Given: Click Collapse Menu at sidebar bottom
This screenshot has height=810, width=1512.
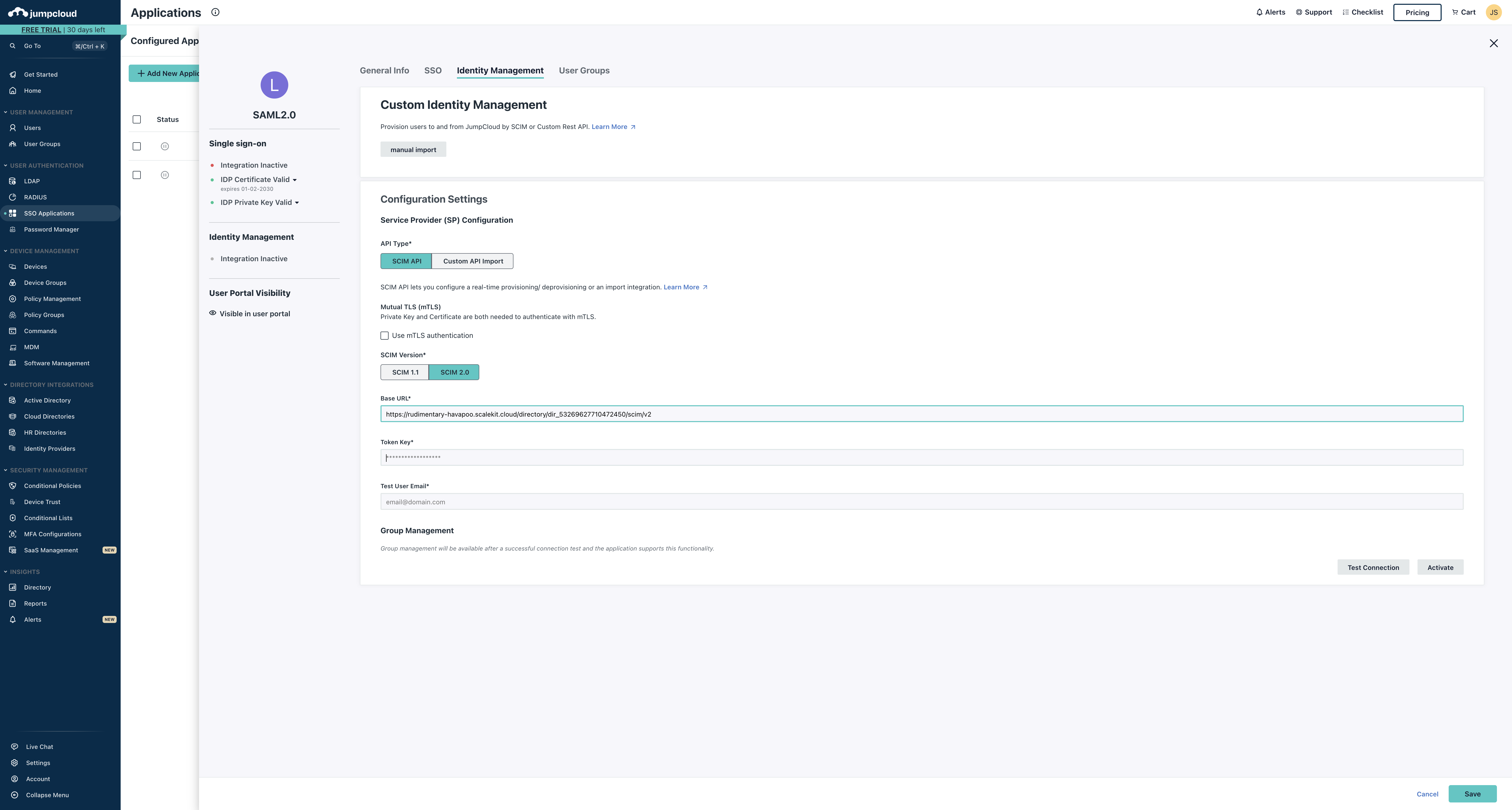Looking at the screenshot, I should coord(40,795).
